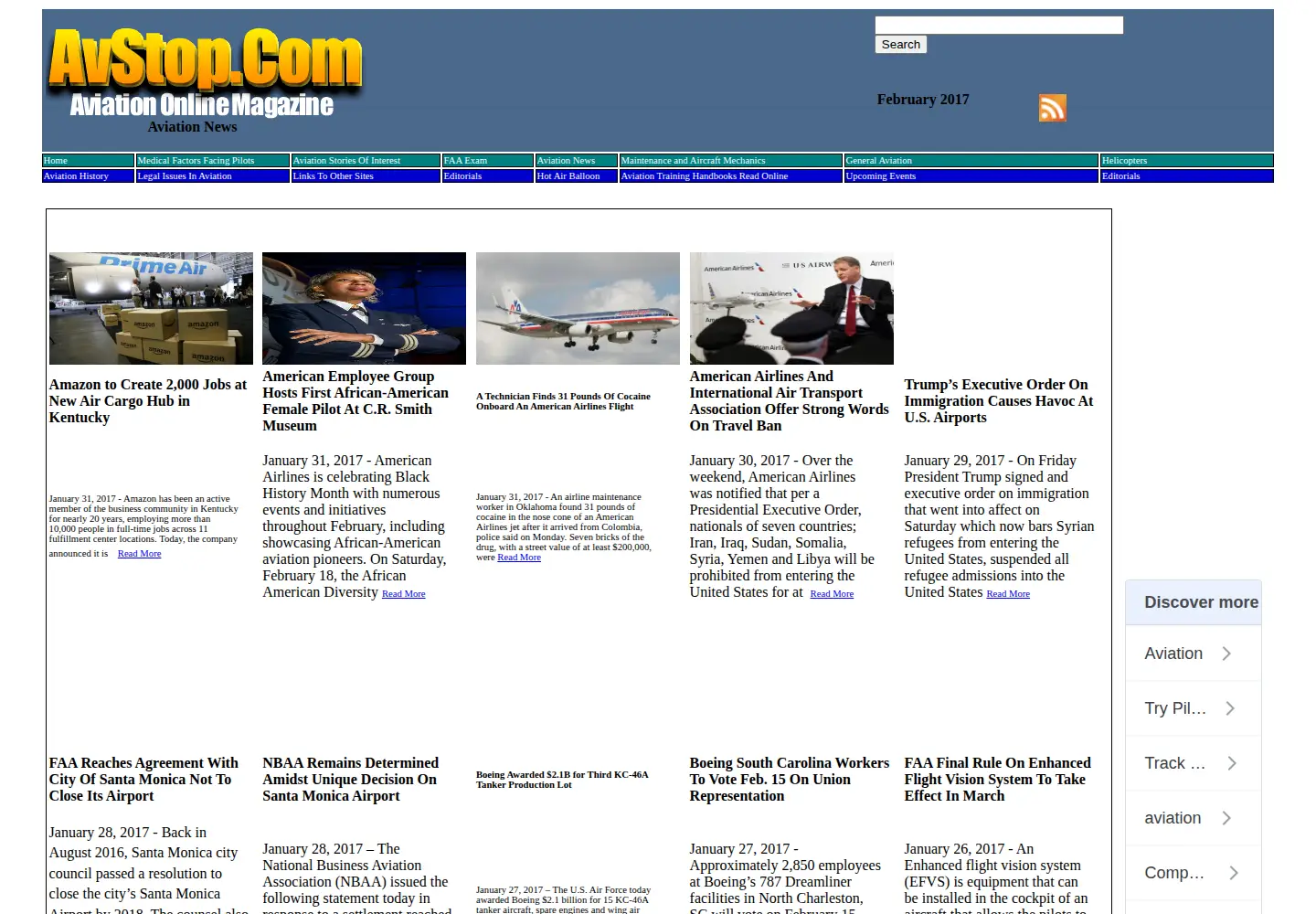Open Aviation Stories Of Interest menu
This screenshot has height=914, width=1316.
pos(346,161)
